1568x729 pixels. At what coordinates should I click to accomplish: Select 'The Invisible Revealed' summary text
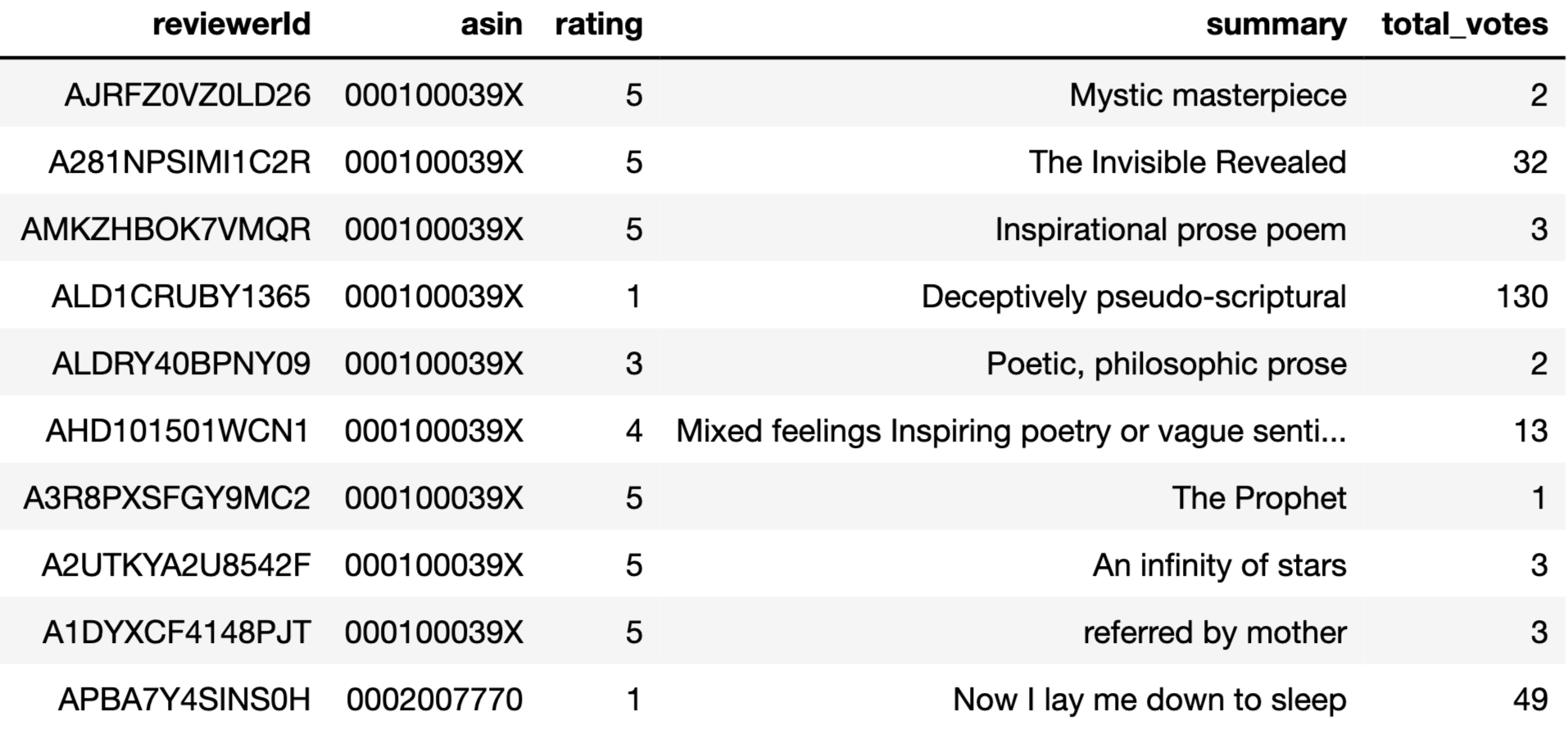1187,162
